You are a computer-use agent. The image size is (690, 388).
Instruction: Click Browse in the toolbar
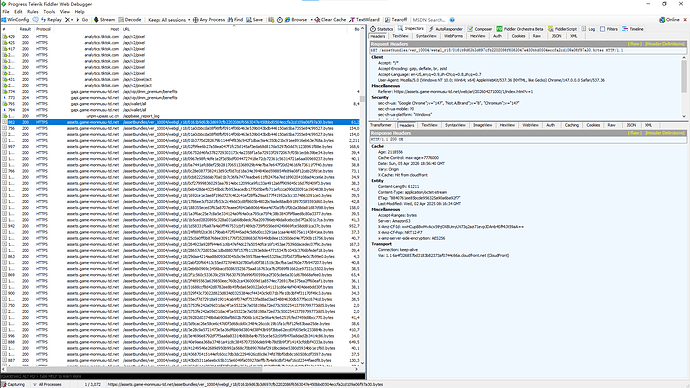point(296,20)
